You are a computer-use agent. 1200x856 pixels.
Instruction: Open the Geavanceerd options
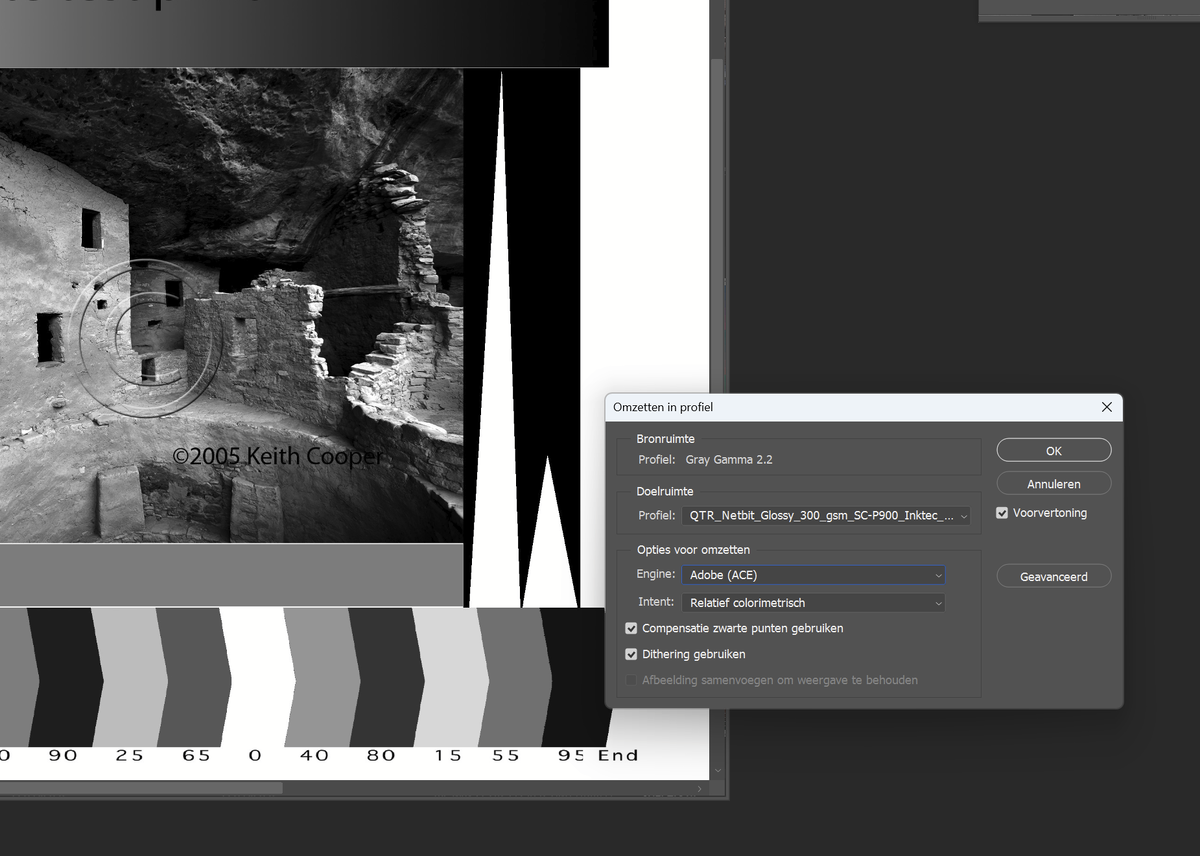tap(1053, 577)
